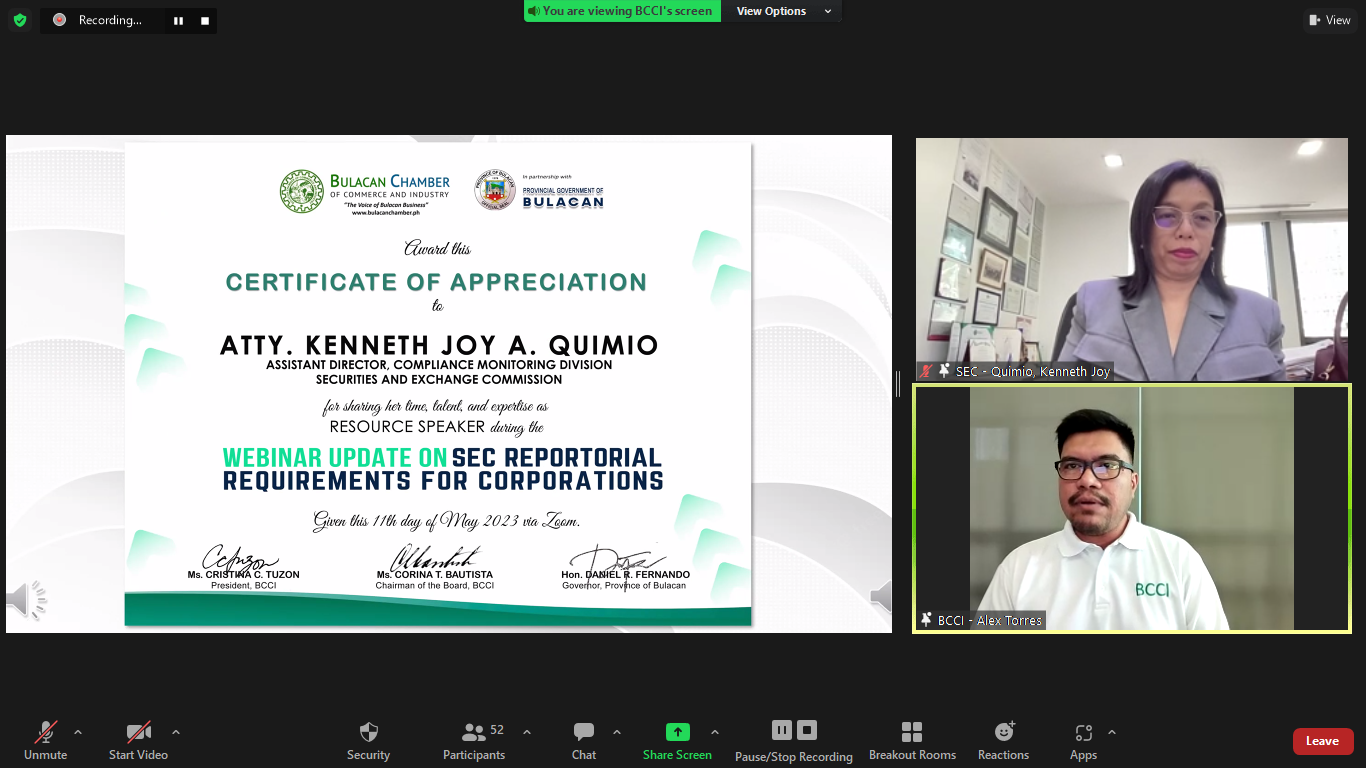
Task: Open the Reactions menu
Action: (1003, 741)
